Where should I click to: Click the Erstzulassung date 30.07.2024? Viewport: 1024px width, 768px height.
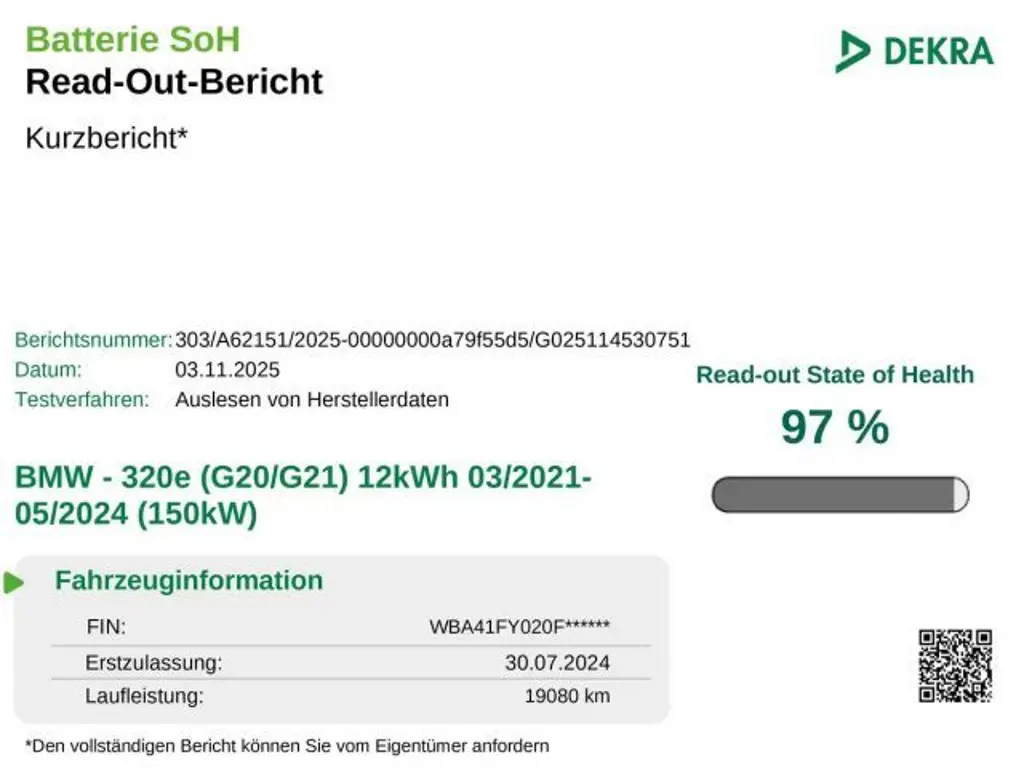(x=557, y=662)
